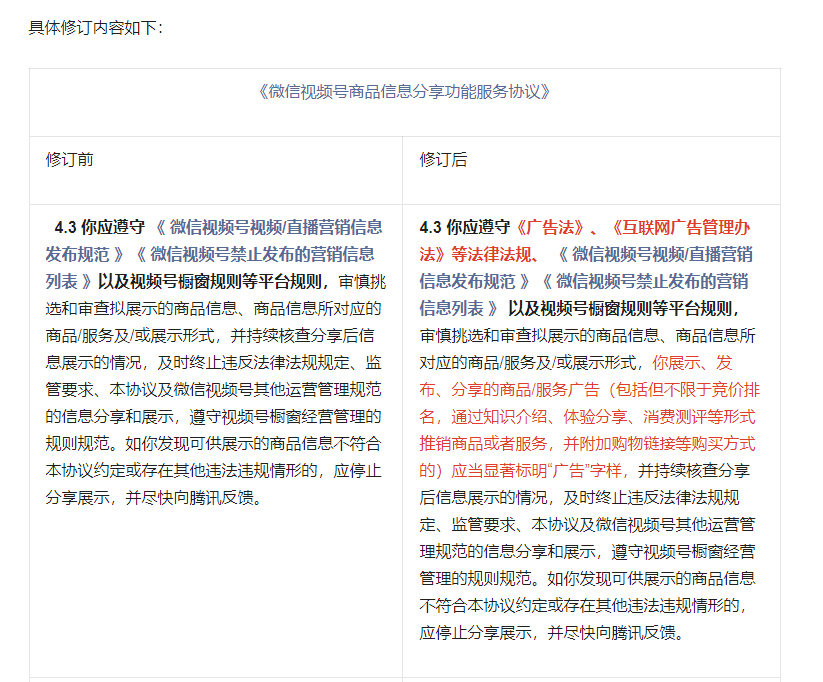Open blue link 《微信视频号视频/直播营销信息发布规范》 in 修订后 column

click(x=586, y=268)
